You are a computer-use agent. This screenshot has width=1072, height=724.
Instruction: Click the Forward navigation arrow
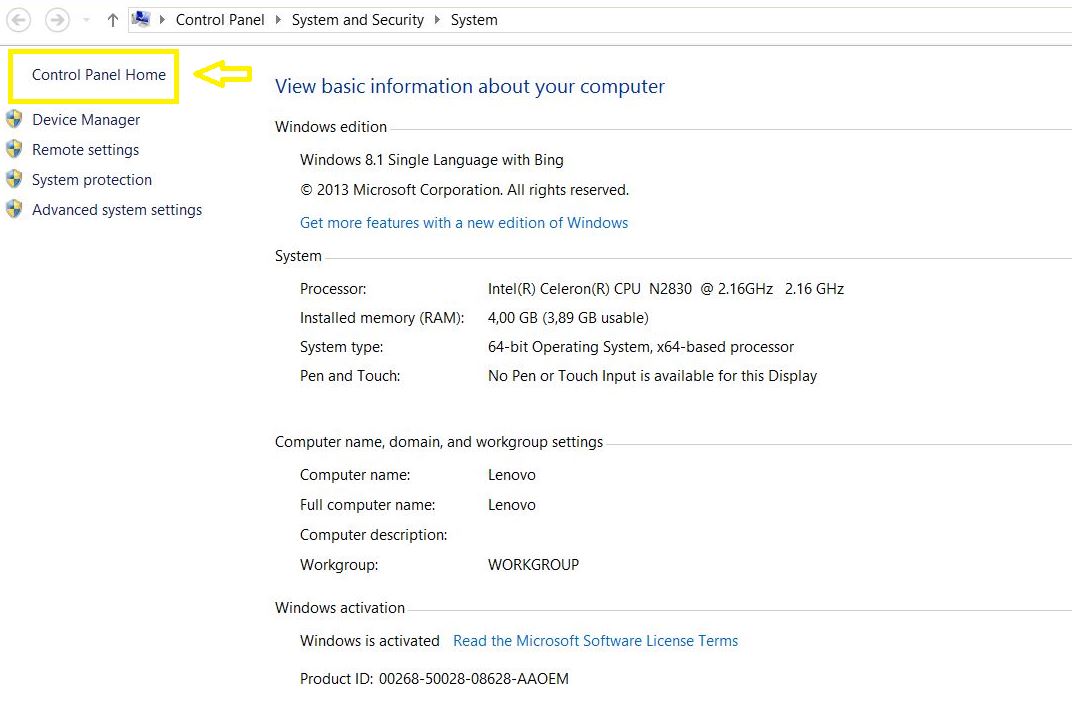point(57,20)
